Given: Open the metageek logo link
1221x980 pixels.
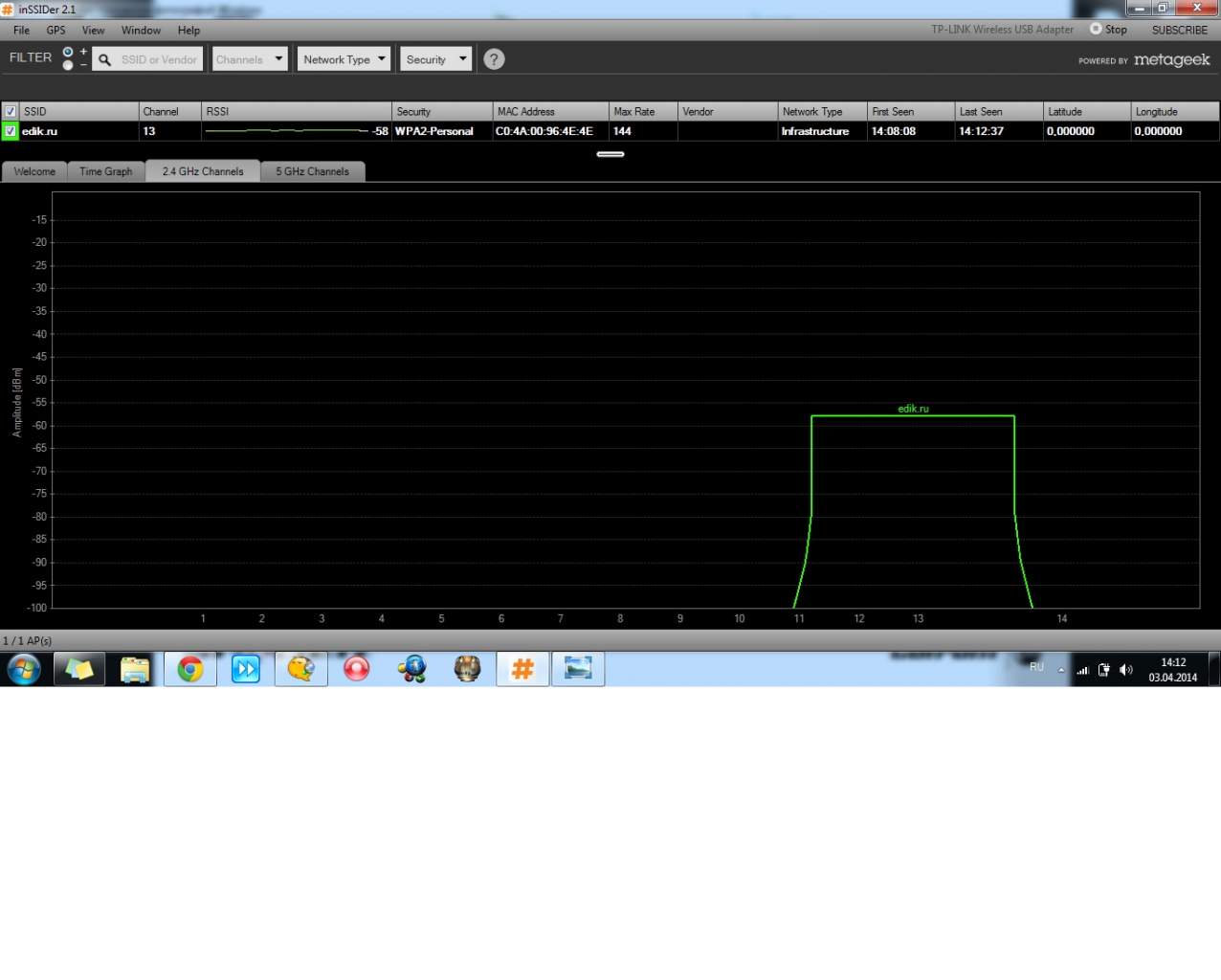Looking at the screenshot, I should (1171, 59).
